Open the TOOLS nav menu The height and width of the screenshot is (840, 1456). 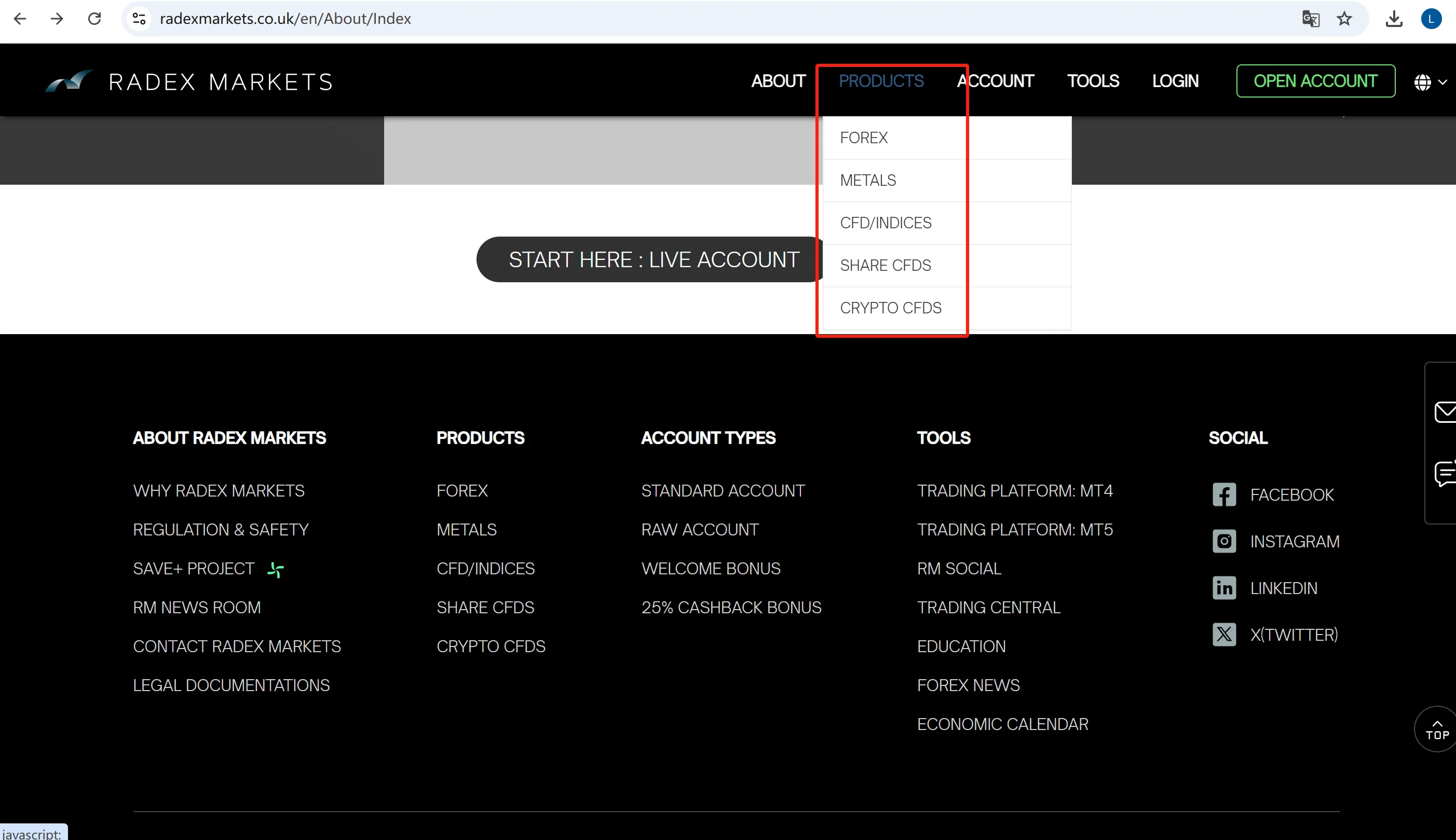1093,81
